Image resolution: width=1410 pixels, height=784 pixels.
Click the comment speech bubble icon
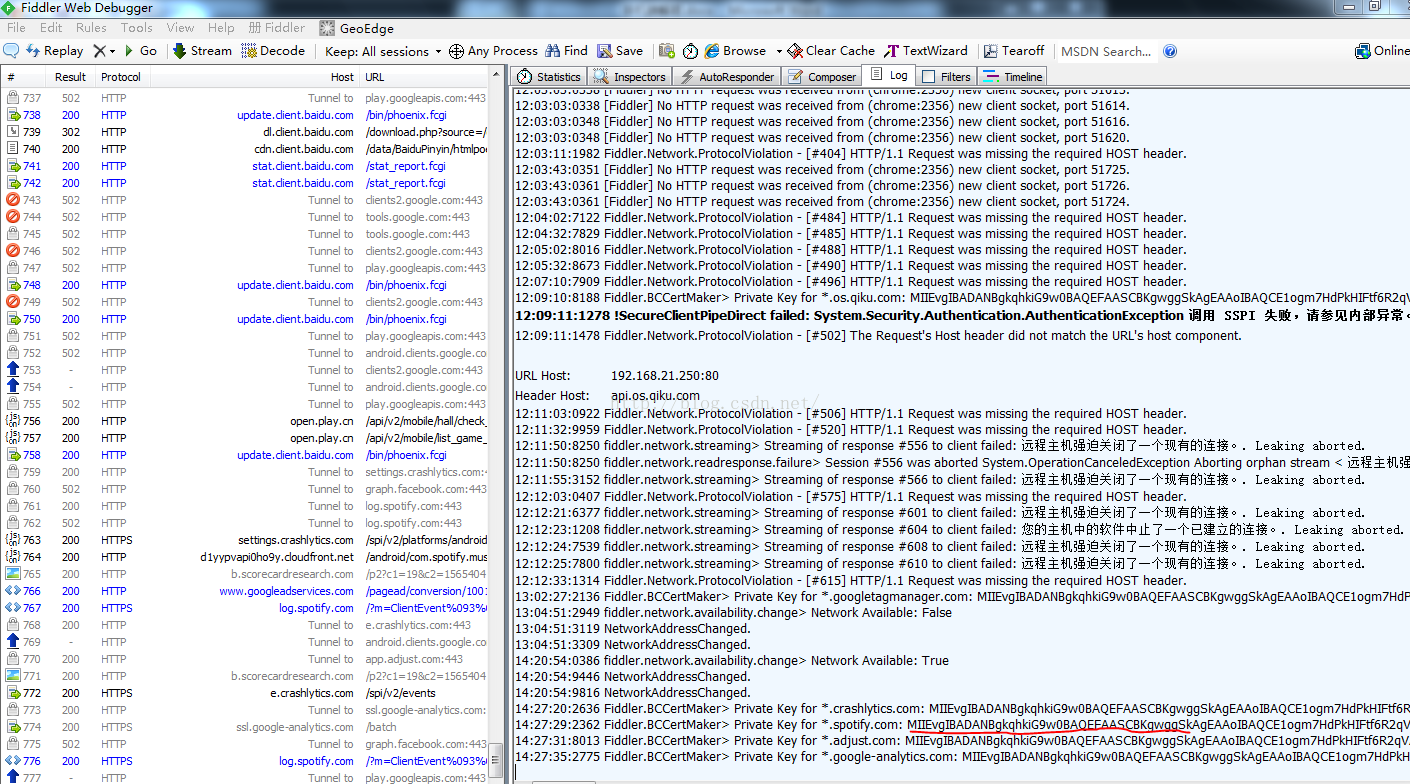(12, 51)
